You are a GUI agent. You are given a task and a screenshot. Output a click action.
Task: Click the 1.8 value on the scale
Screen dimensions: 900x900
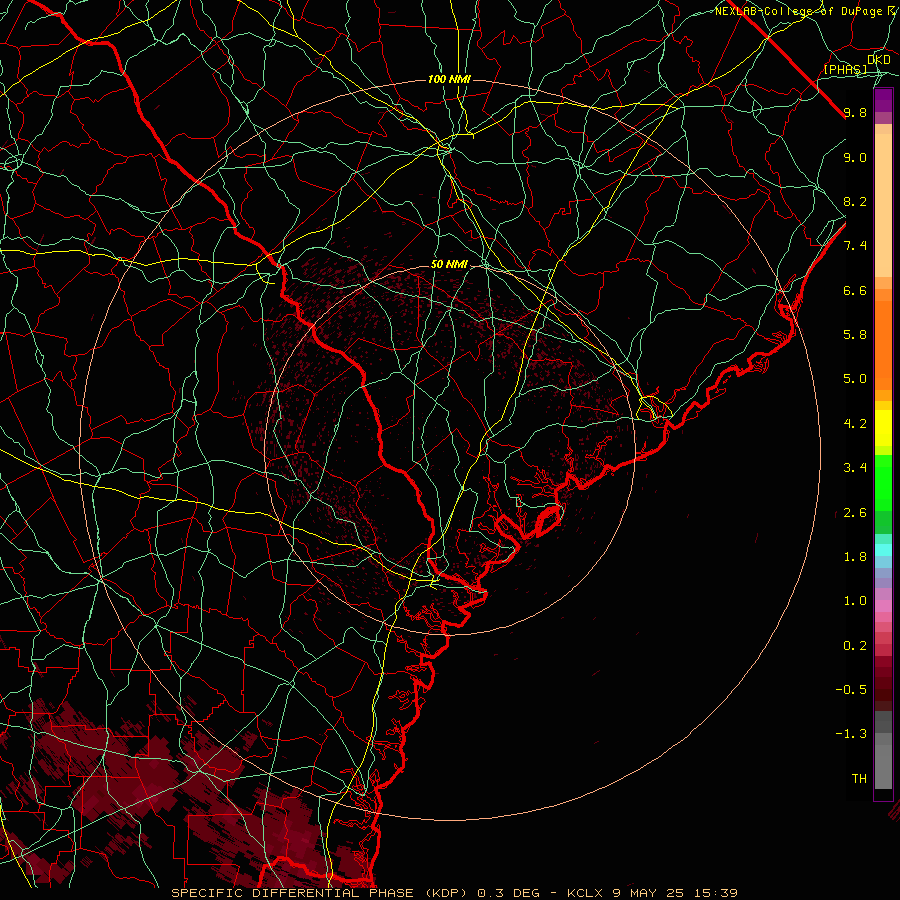[855, 557]
